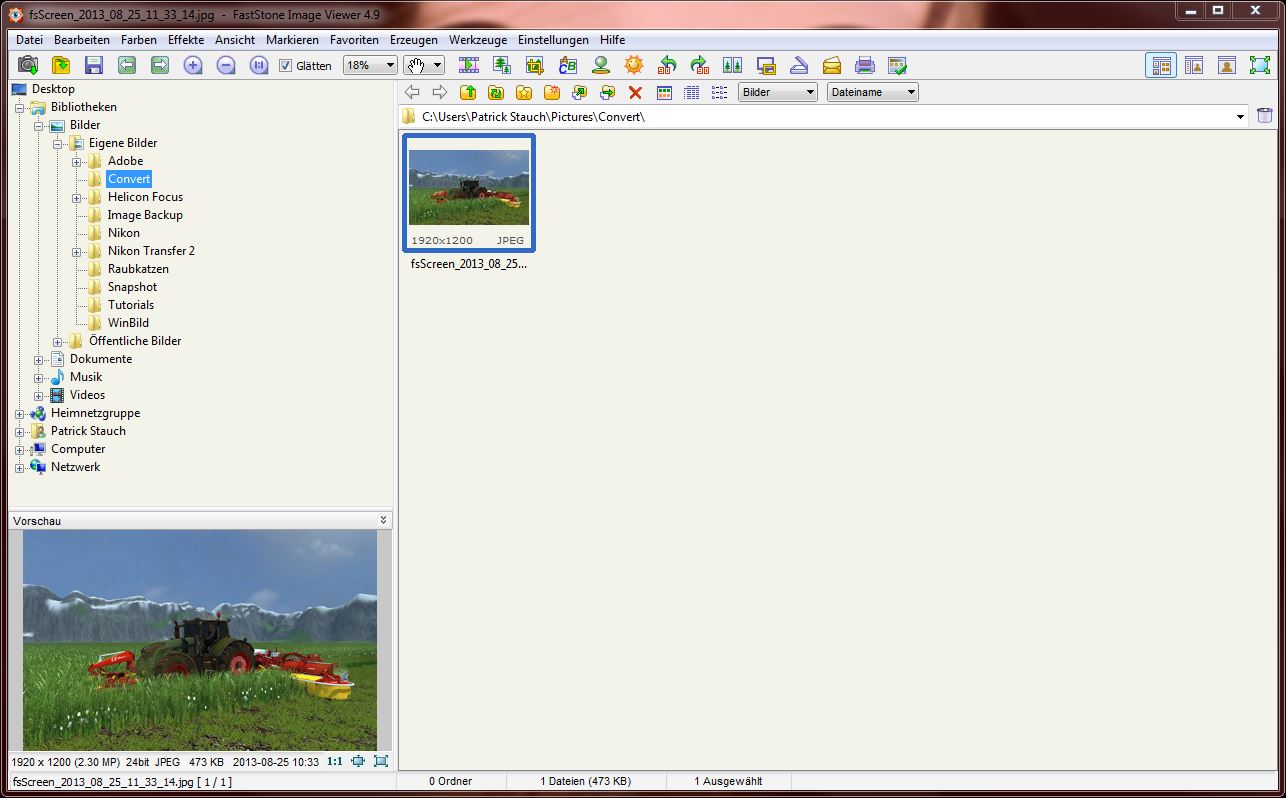
Task: Select the Raubkatzen folder in the tree
Action: click(x=138, y=269)
